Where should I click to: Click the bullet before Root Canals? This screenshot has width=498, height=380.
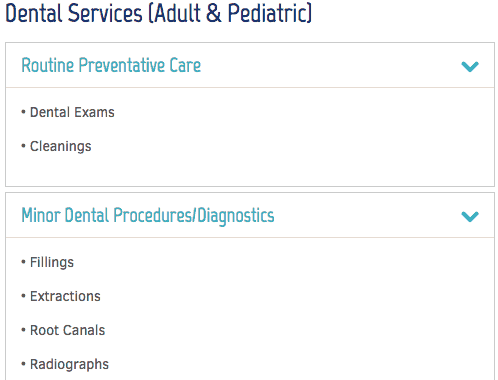click(x=23, y=330)
